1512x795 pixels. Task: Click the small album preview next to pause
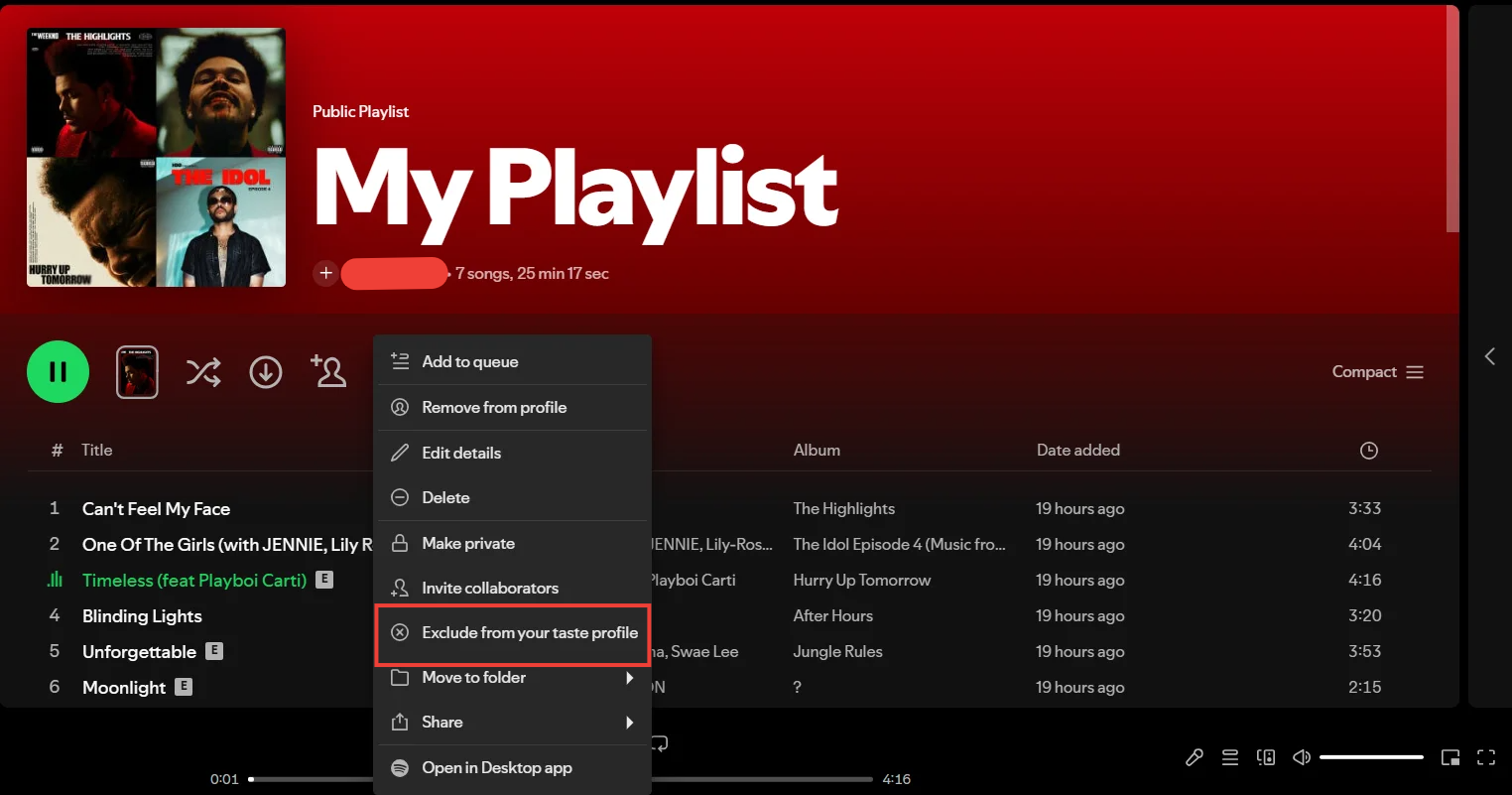coord(137,372)
